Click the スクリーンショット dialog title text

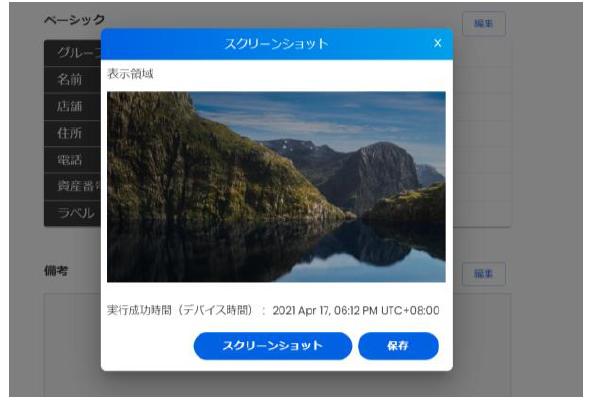tap(276, 44)
